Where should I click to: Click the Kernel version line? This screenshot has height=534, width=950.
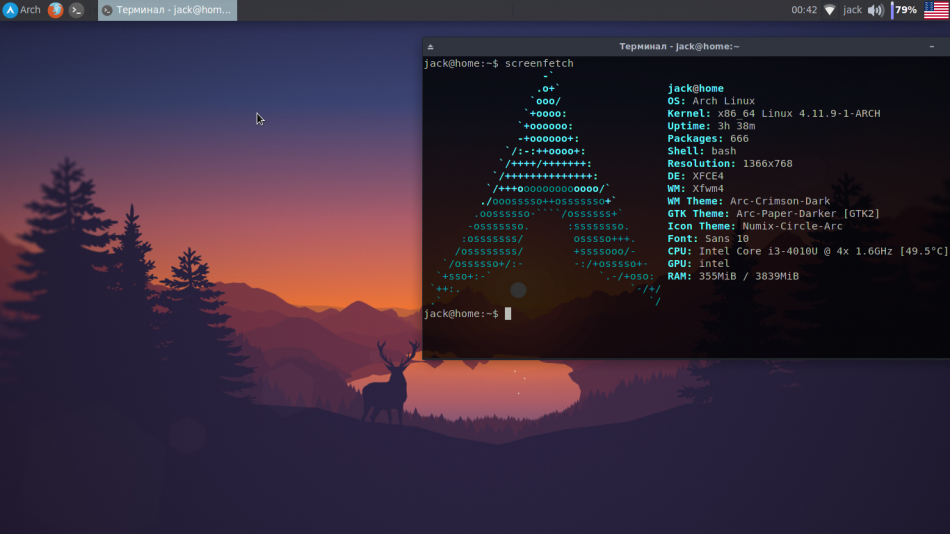coord(774,113)
